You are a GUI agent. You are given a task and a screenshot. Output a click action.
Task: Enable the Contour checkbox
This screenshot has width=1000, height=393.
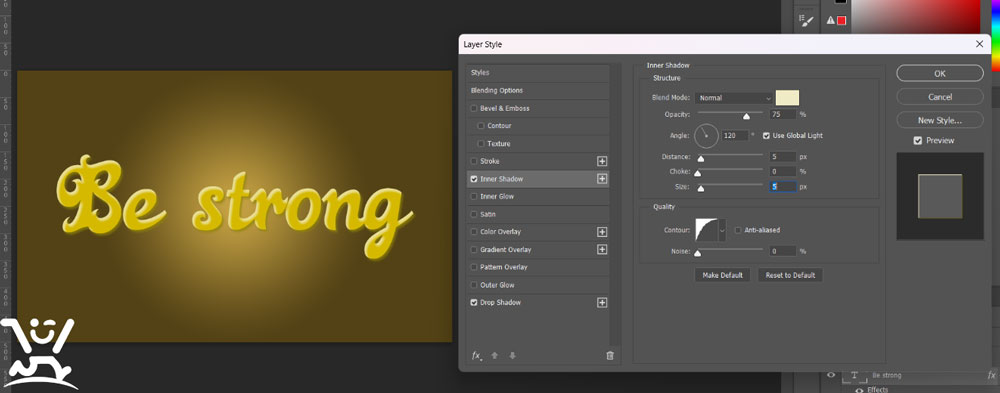481,126
